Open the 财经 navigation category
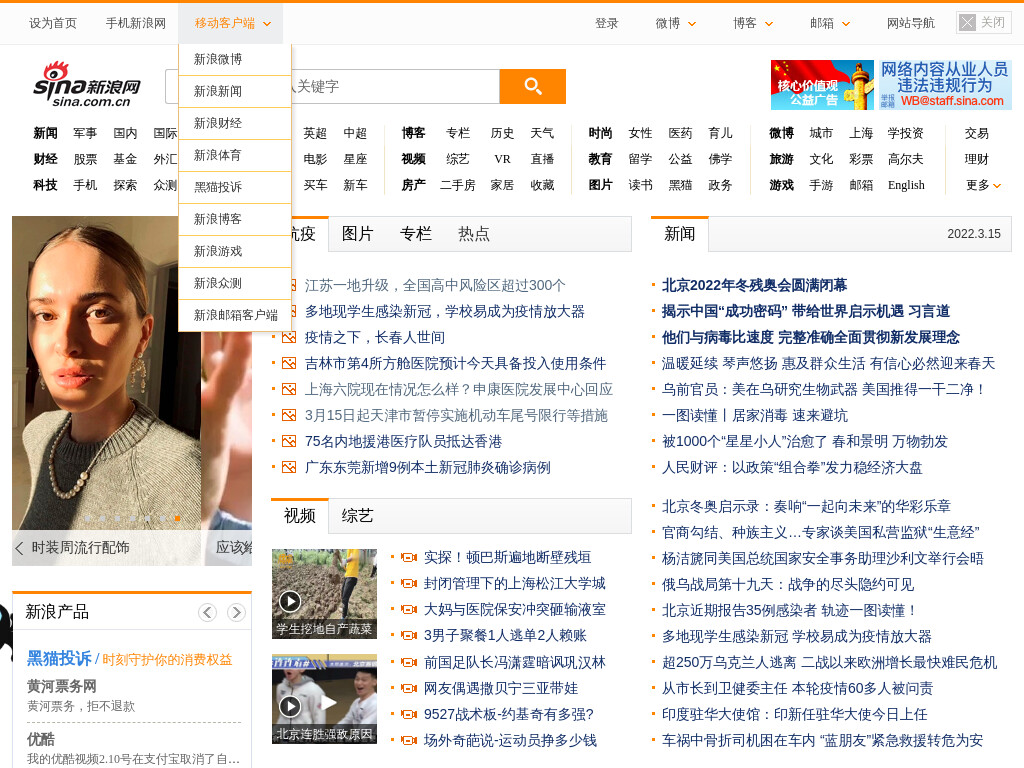This screenshot has height=768, width=1024. [46, 159]
